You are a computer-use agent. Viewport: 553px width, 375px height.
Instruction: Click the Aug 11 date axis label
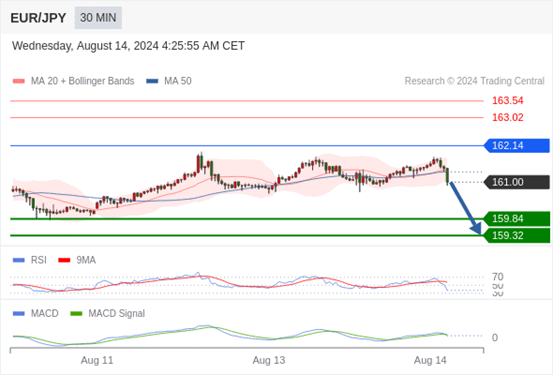point(97,360)
